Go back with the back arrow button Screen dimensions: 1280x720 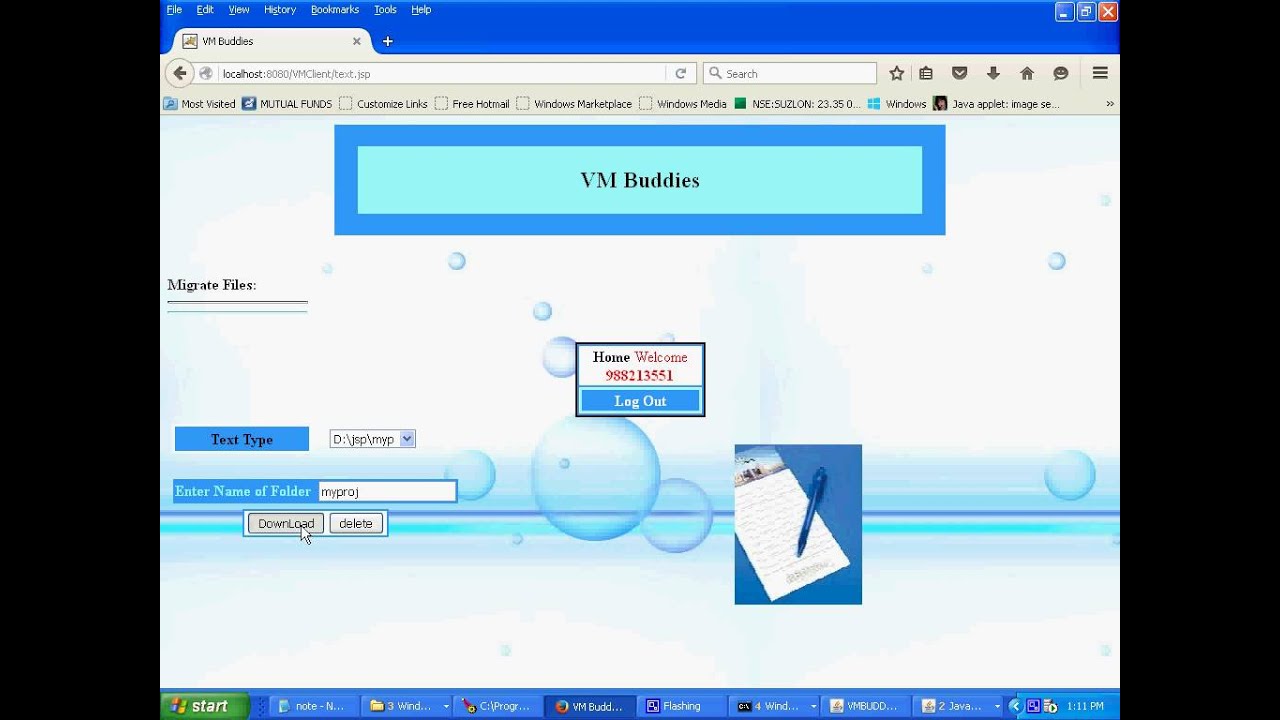coord(179,73)
